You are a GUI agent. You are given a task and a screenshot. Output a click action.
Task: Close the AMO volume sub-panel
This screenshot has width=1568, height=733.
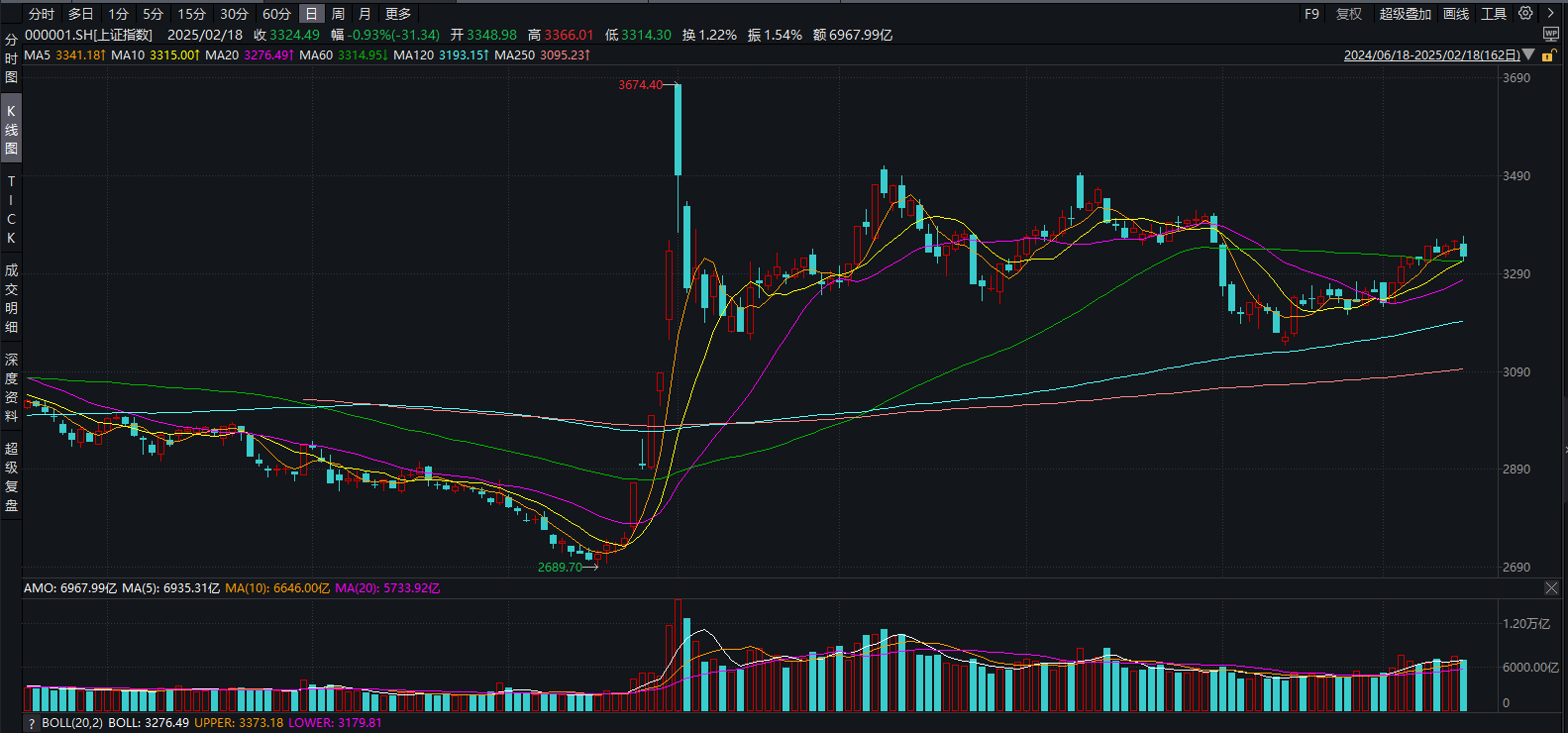coord(1551,588)
